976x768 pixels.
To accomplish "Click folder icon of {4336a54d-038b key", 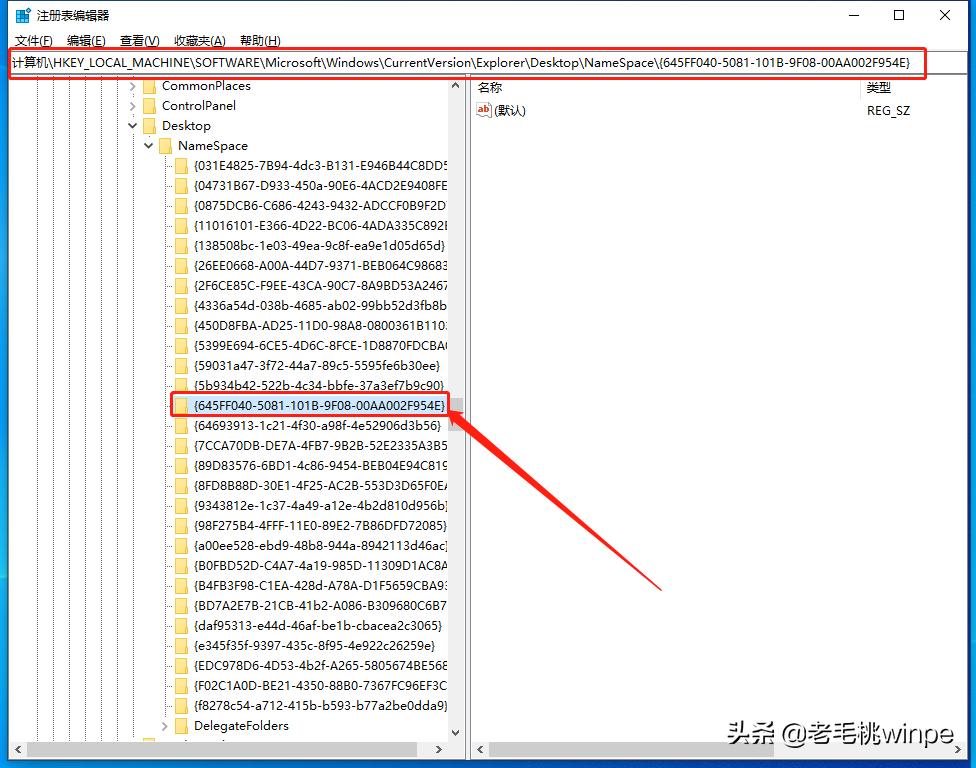I will [181, 306].
